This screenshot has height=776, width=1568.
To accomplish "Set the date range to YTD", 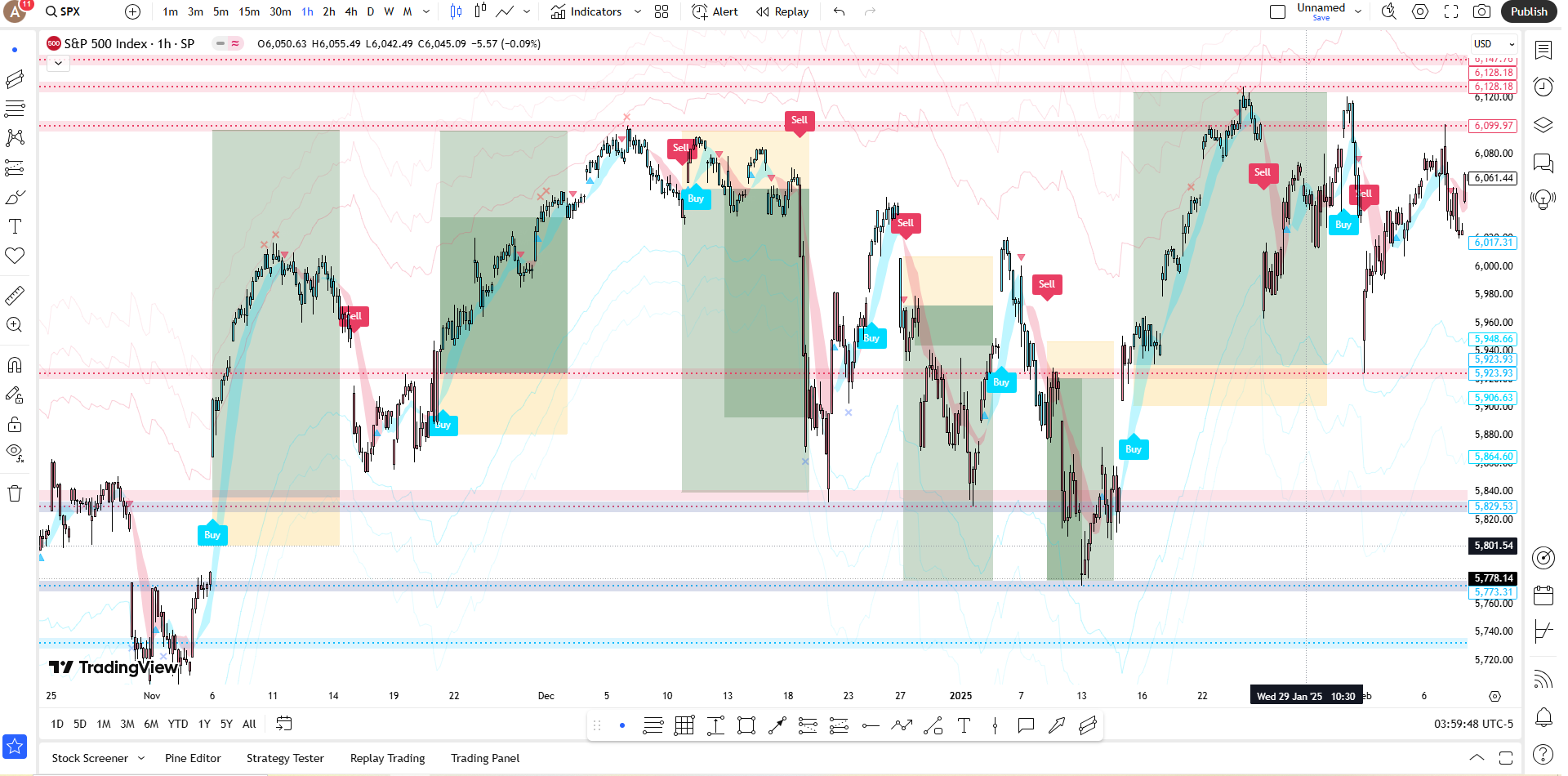I will click(x=178, y=724).
